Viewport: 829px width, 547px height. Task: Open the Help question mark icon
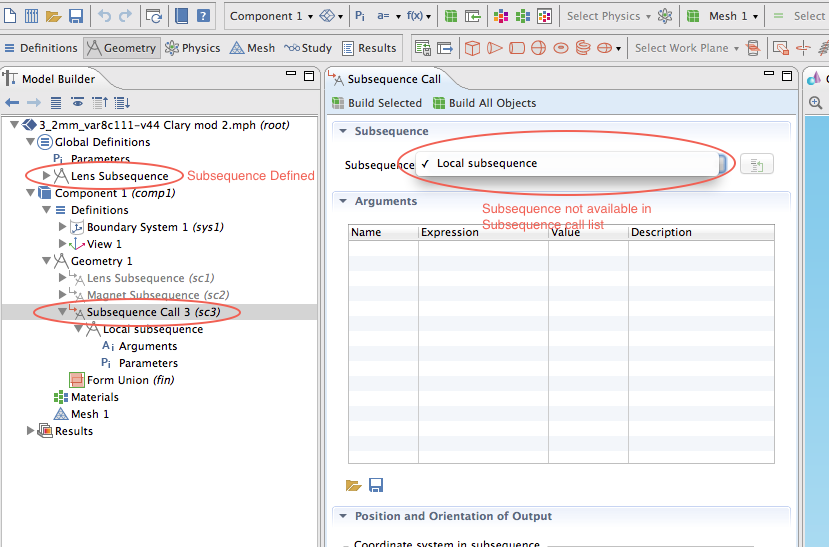pos(203,16)
